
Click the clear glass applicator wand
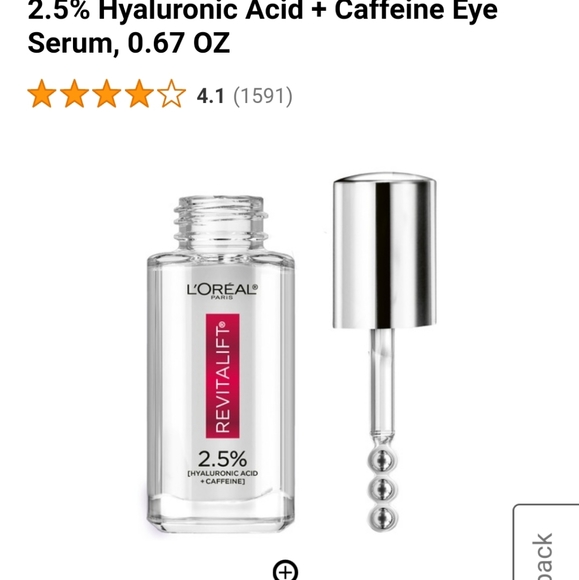pyautogui.click(x=382, y=383)
